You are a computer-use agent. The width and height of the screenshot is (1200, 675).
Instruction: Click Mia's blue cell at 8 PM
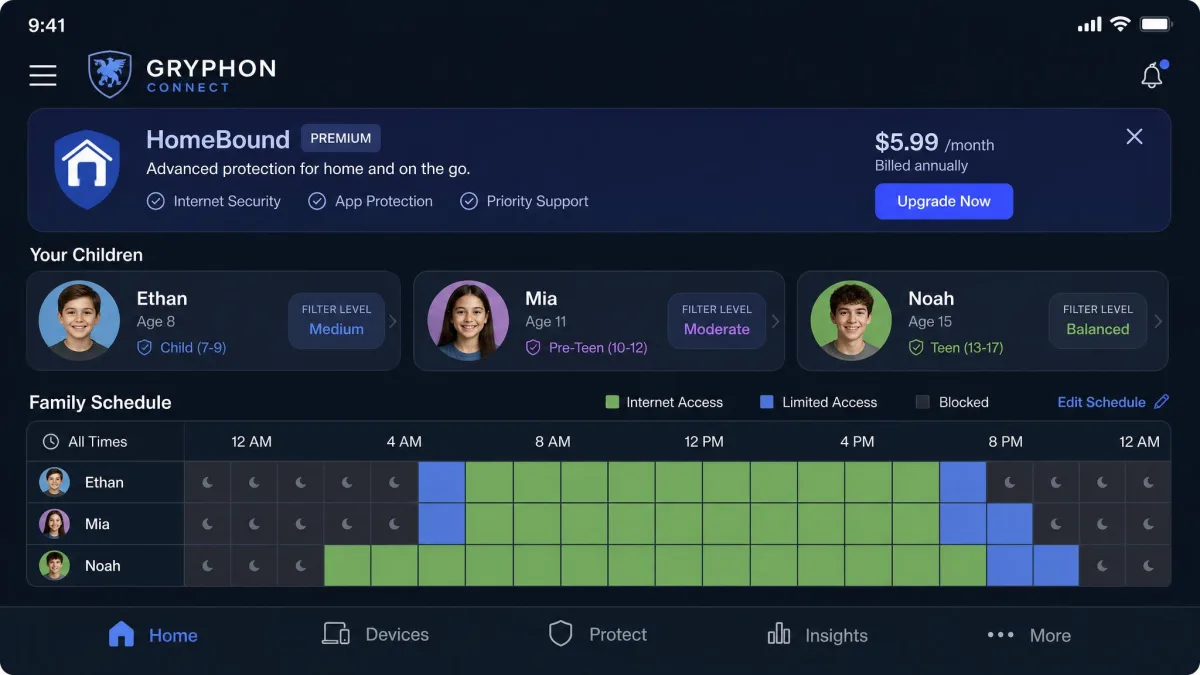pyautogui.click(x=1010, y=524)
